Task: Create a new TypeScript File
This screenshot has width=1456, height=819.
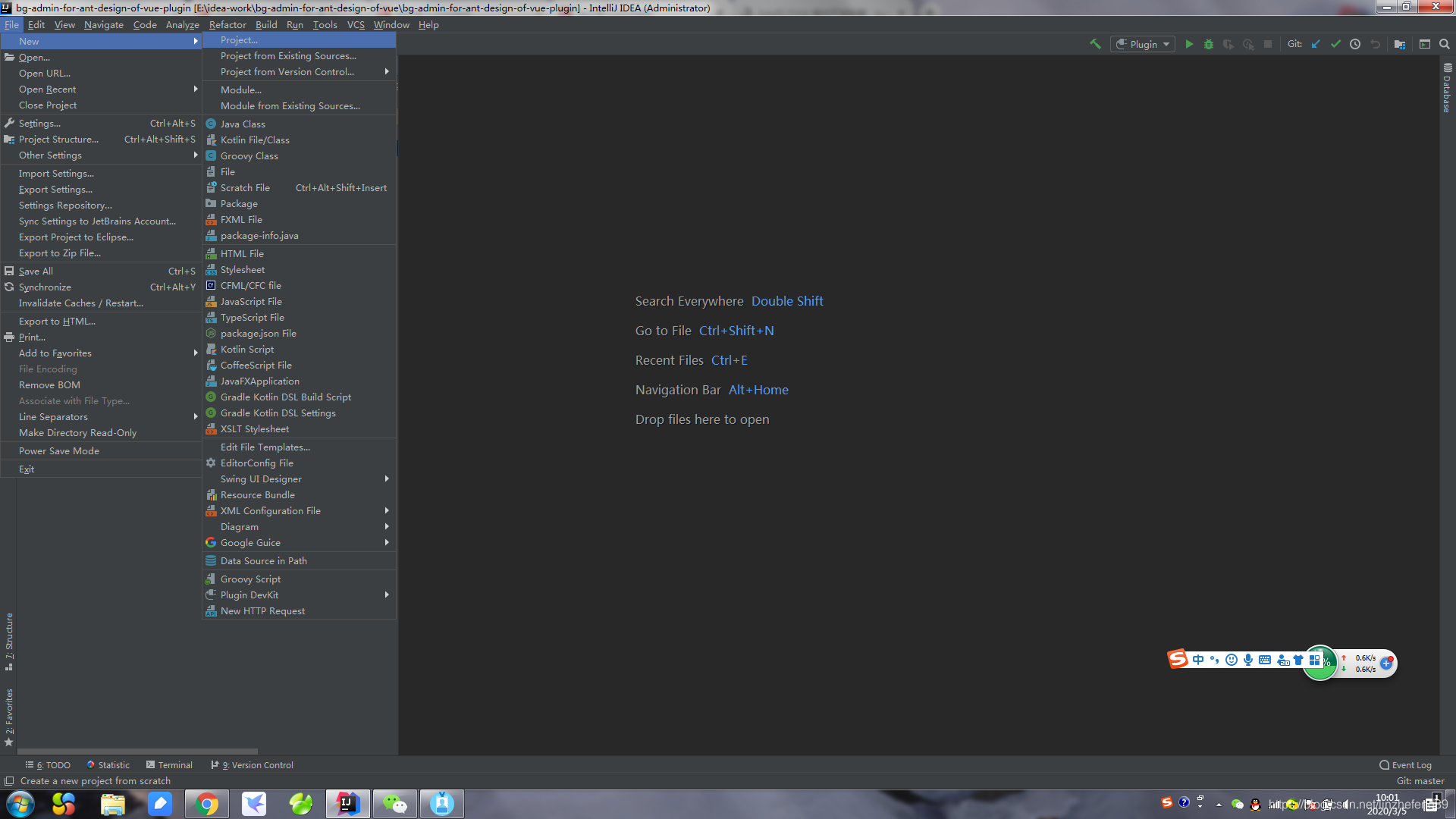Action: point(300,318)
